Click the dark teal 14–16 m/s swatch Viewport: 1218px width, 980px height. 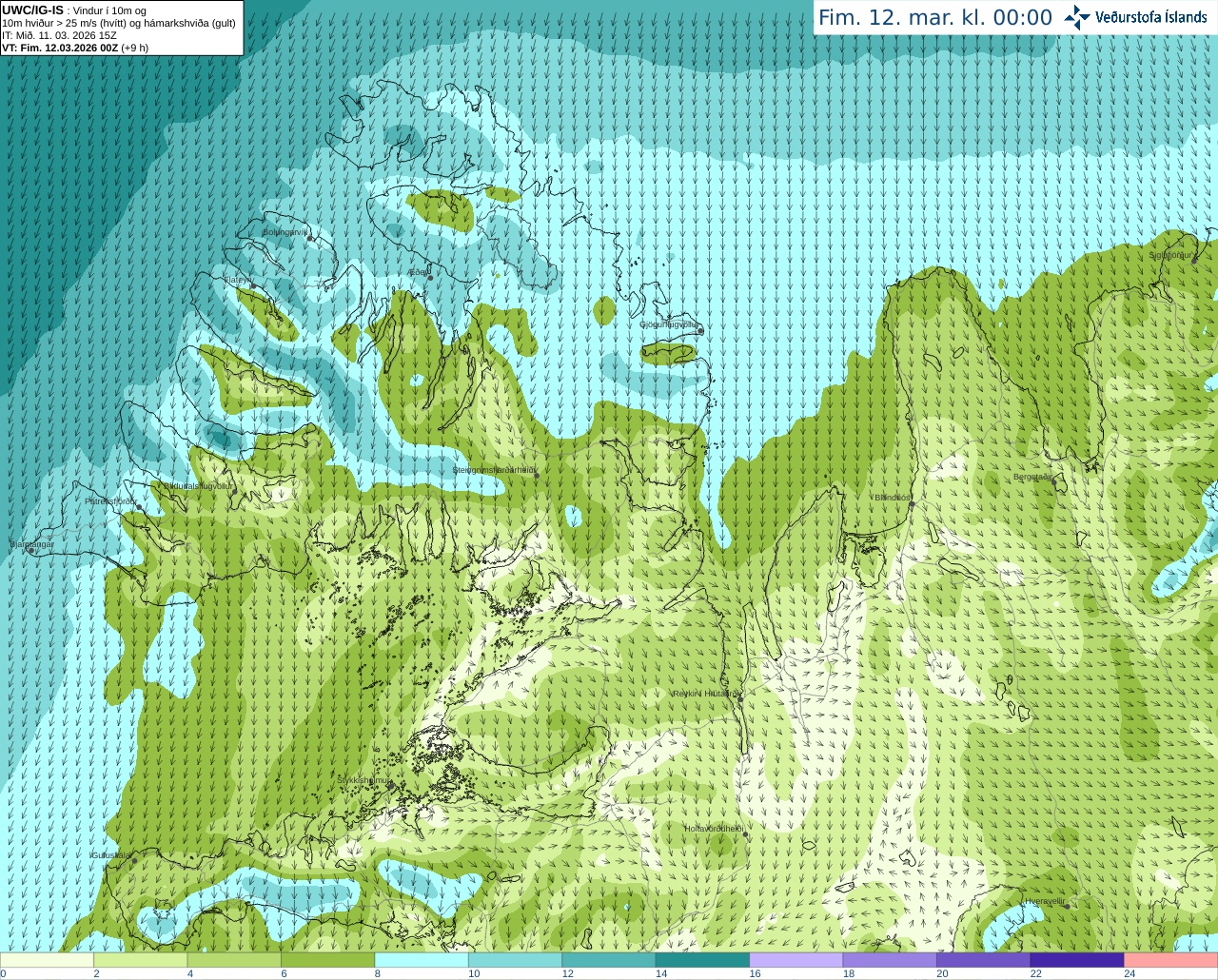click(x=702, y=960)
